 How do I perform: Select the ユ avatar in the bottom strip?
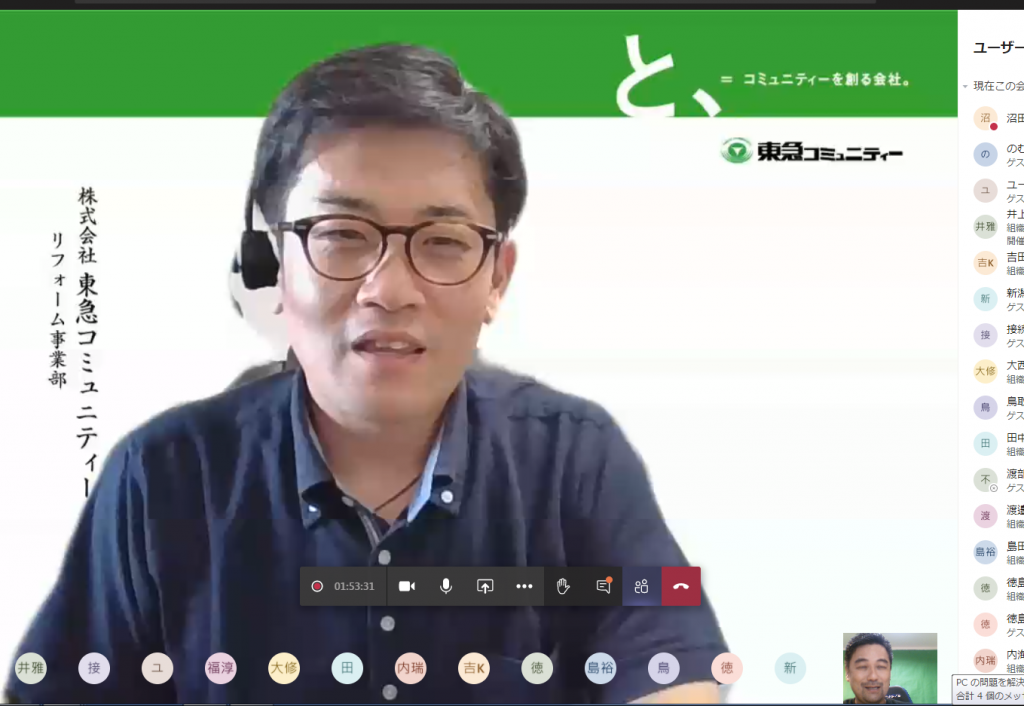pos(157,668)
